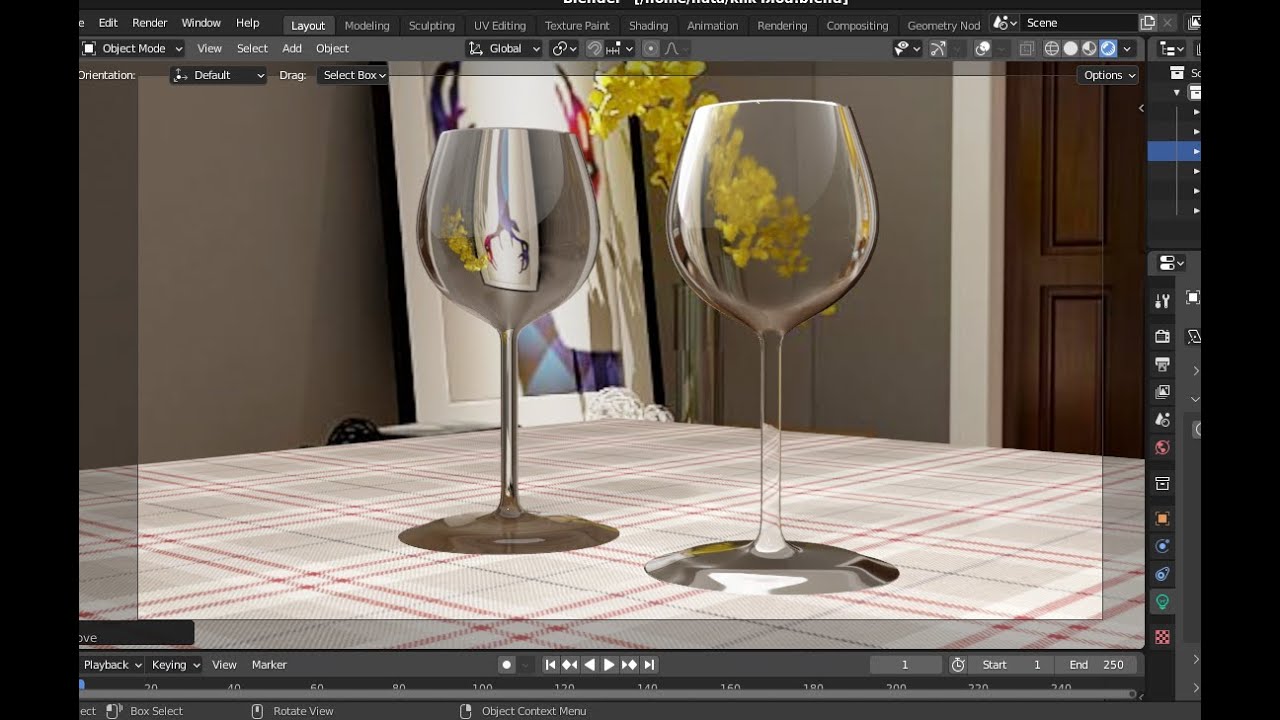Jump to the next keyframe
This screenshot has height=720, width=1280.
coord(629,665)
